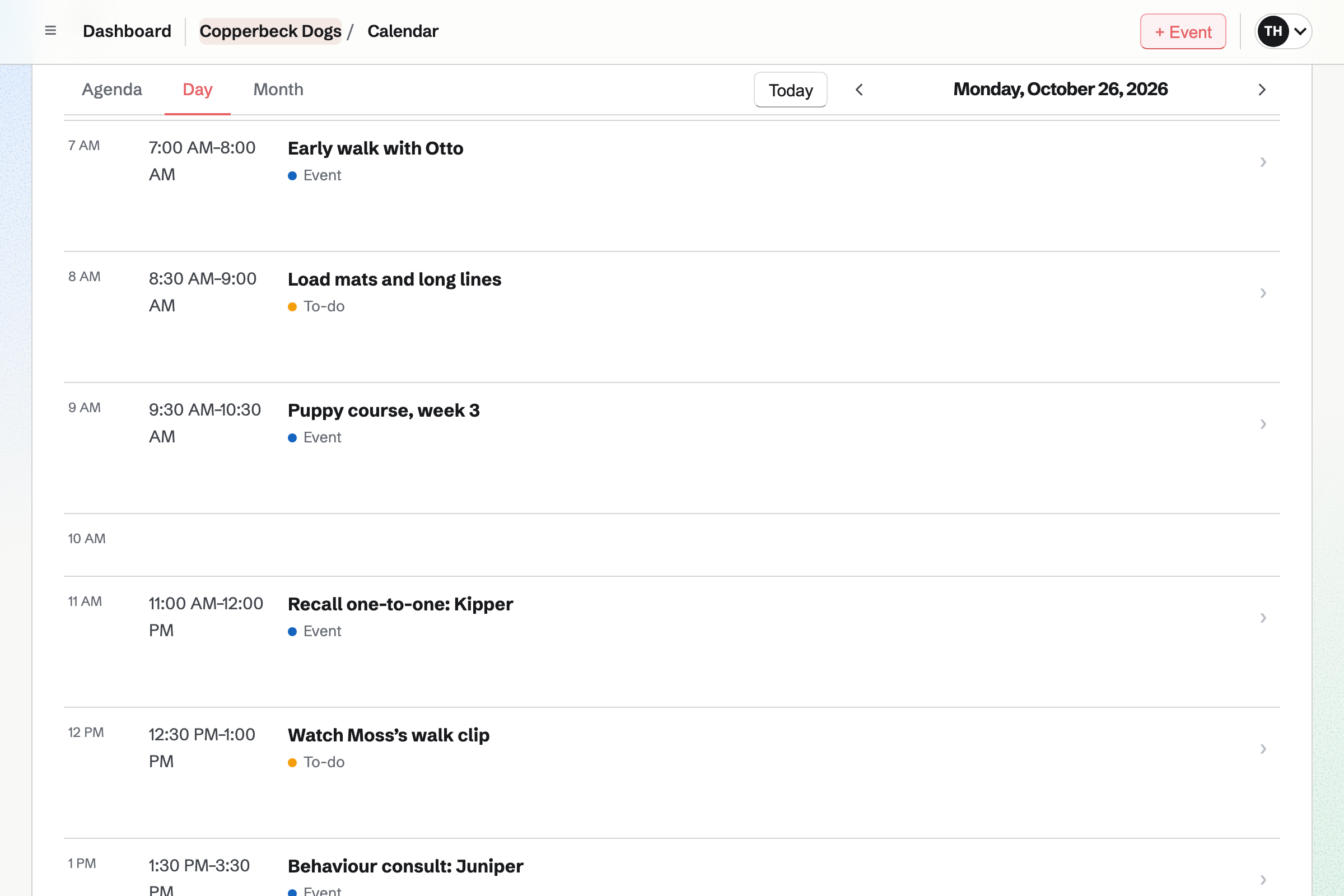
Task: Click the date heading Monday, October 26, 2026
Action: click(x=1060, y=89)
